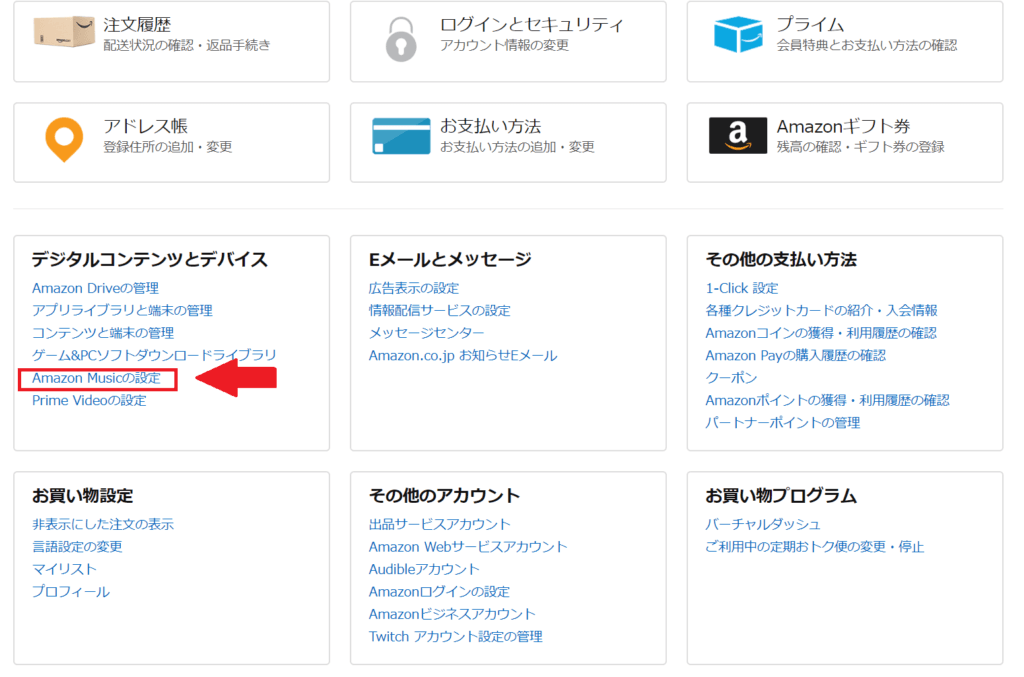This screenshot has width=1024, height=677.
Task: Click the blue credit card お支払い方法 icon
Action: point(401,136)
